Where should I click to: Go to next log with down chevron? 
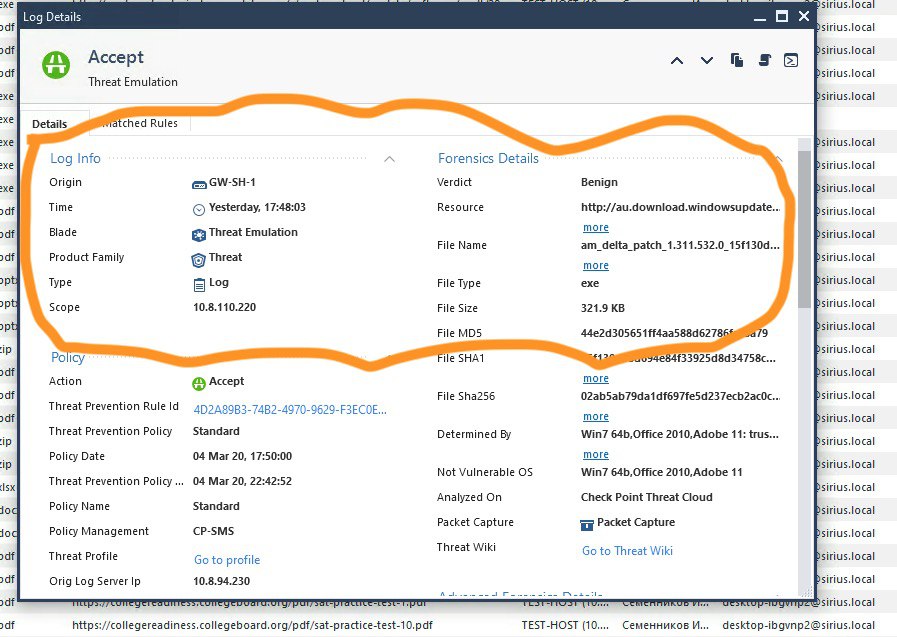(x=707, y=61)
